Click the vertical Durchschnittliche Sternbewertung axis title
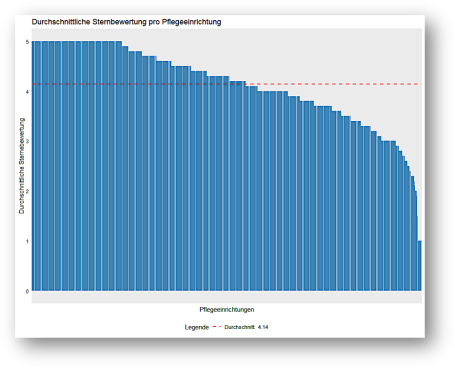 22,166
